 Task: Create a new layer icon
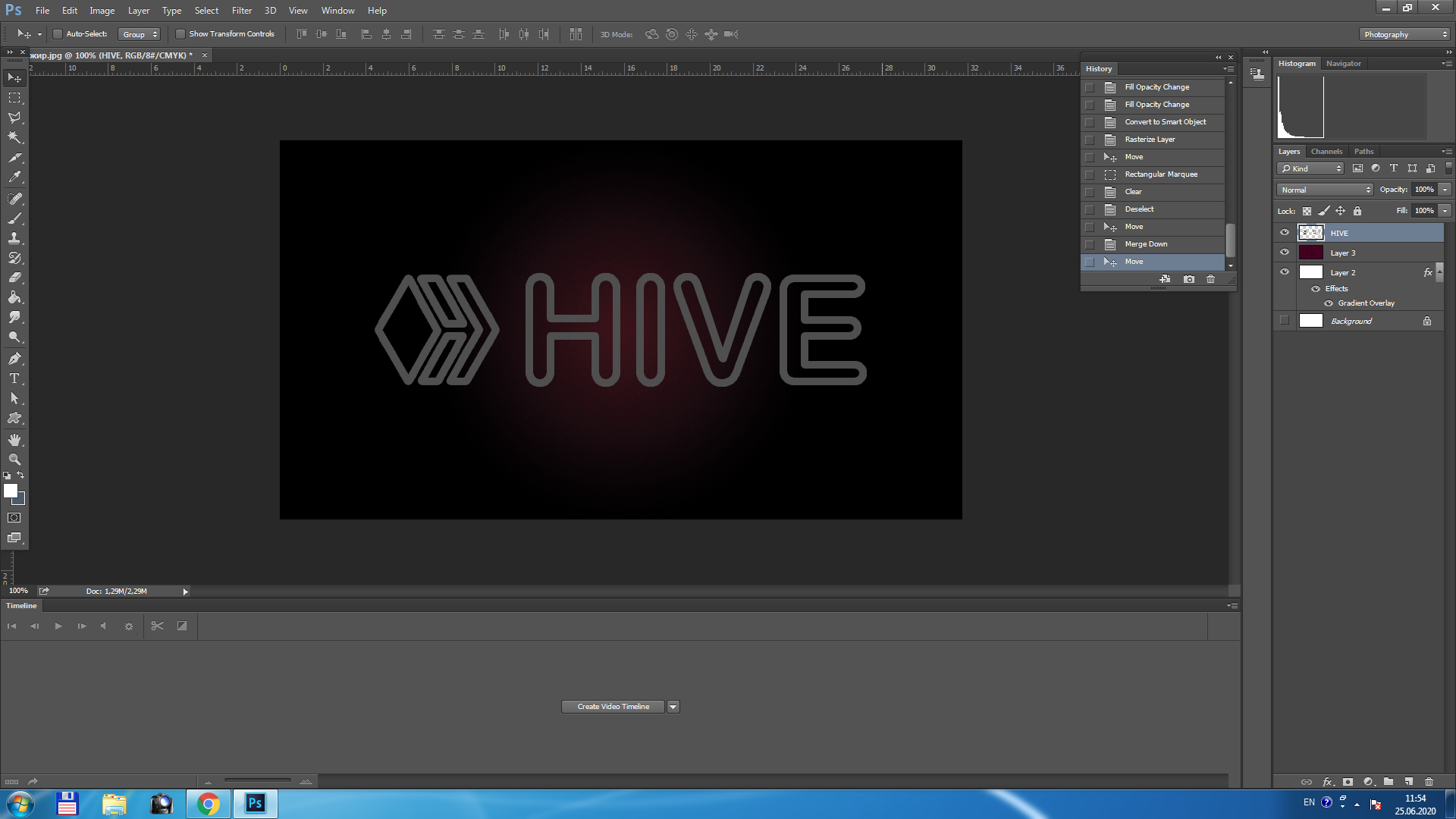click(x=1409, y=782)
